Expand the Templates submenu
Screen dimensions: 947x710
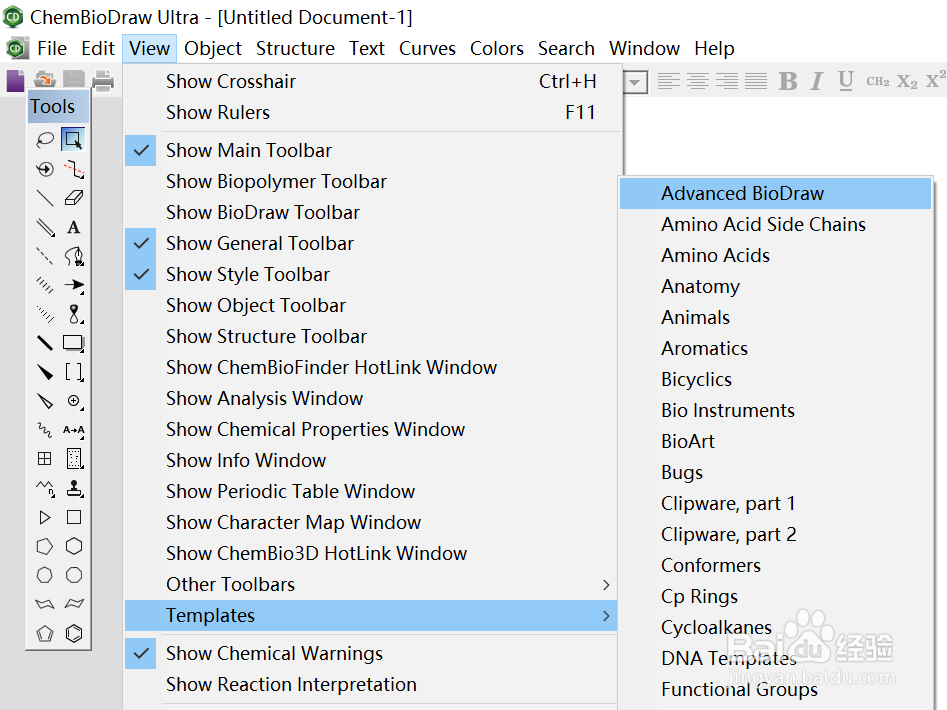coord(372,616)
